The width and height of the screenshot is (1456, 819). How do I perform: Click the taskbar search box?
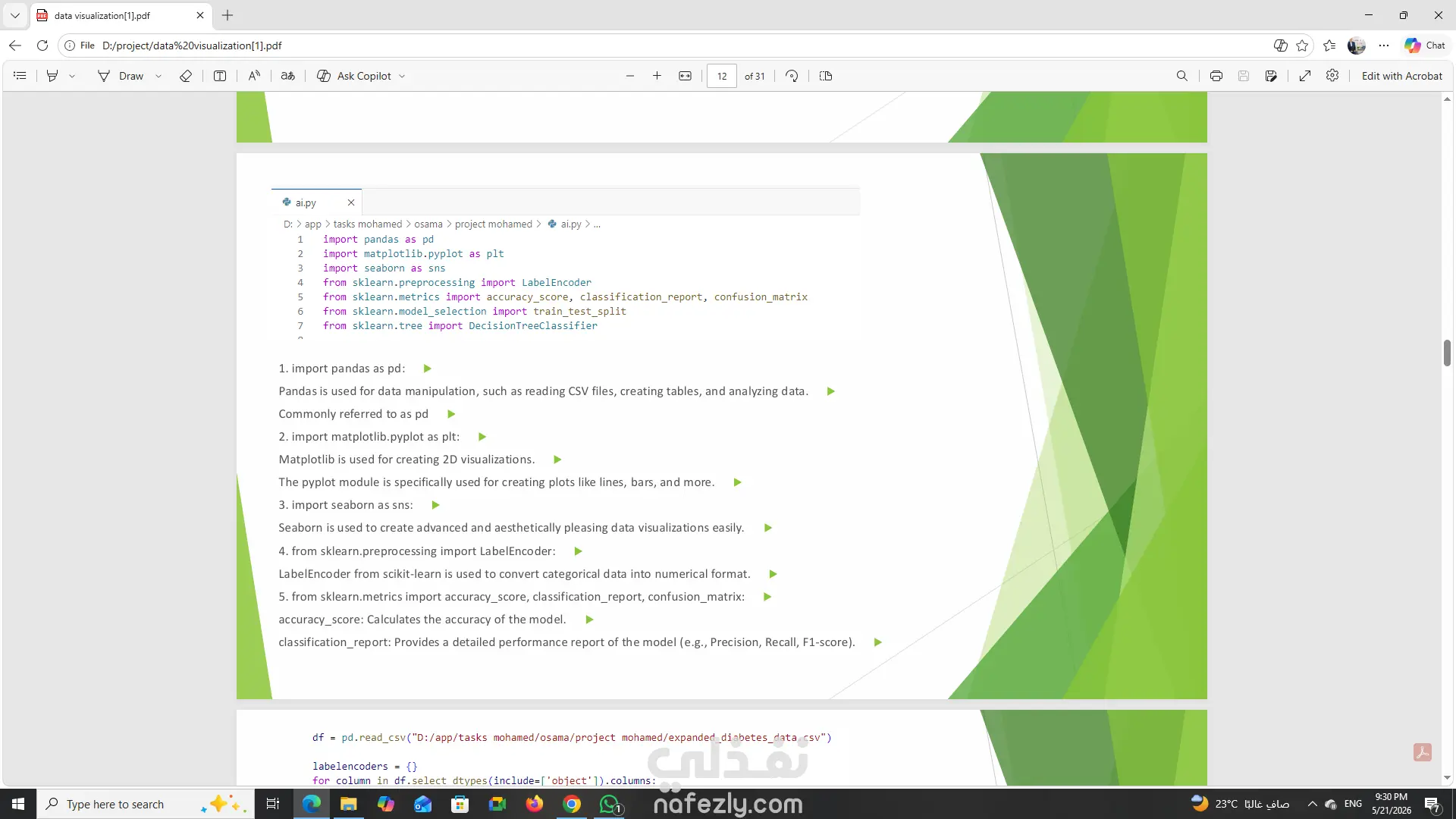(x=144, y=804)
